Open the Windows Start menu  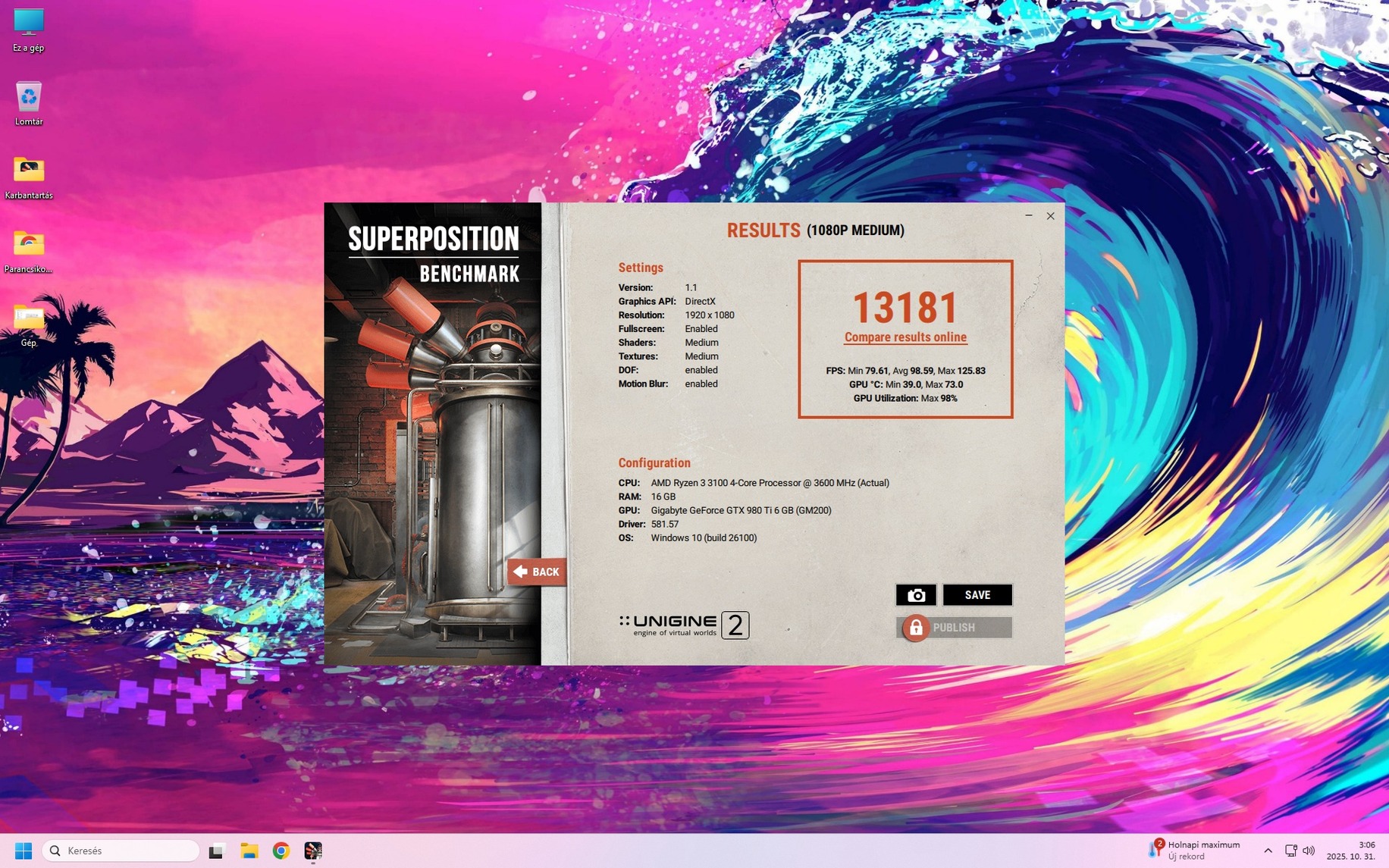(24, 851)
